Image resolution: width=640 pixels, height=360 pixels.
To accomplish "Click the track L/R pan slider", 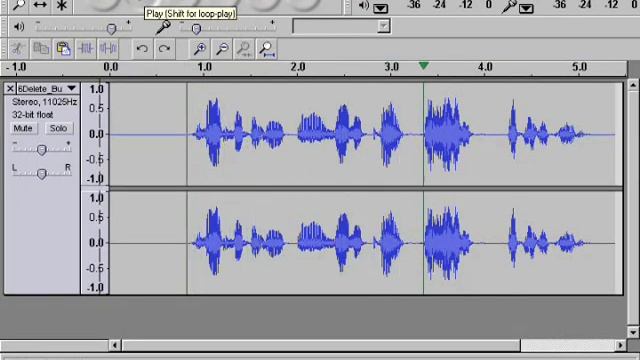I will [42, 173].
